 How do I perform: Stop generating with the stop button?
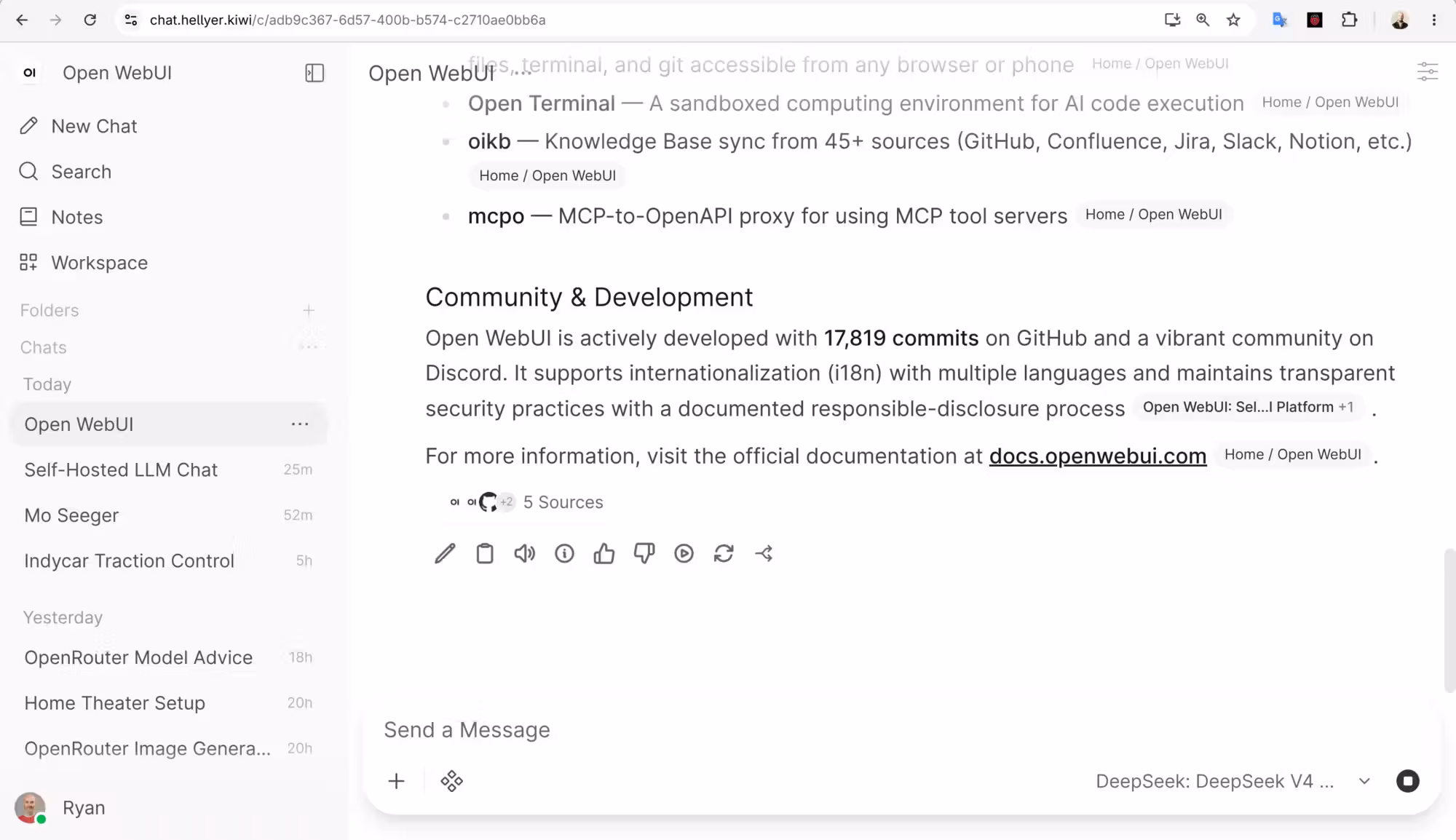click(1408, 782)
